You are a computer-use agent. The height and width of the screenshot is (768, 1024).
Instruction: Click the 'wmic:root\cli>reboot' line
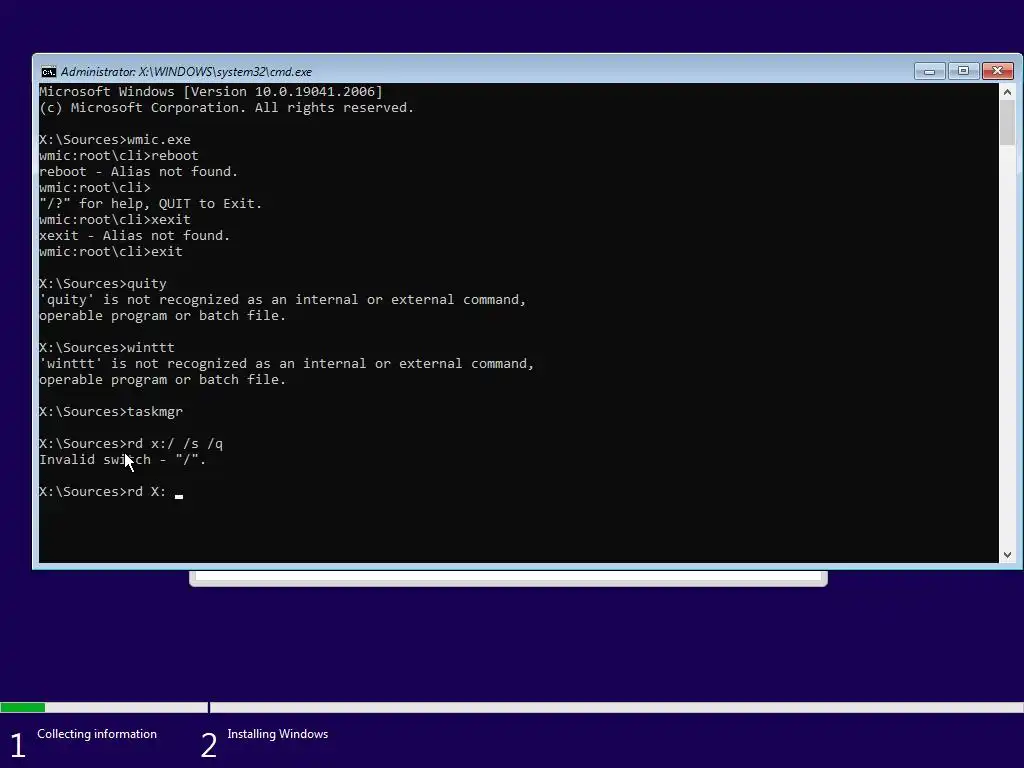(x=119, y=155)
